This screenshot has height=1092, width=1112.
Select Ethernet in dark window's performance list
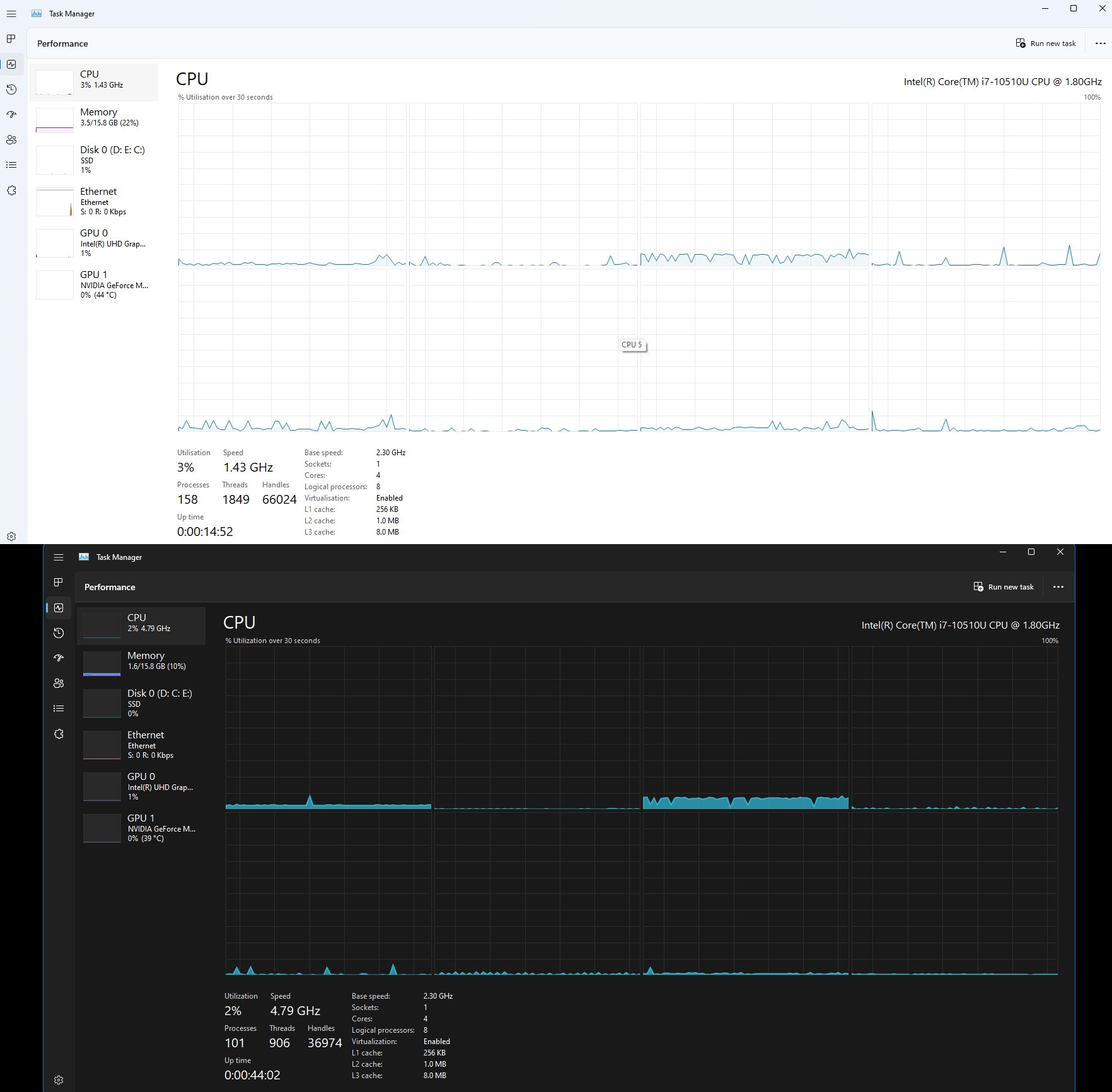(x=142, y=745)
